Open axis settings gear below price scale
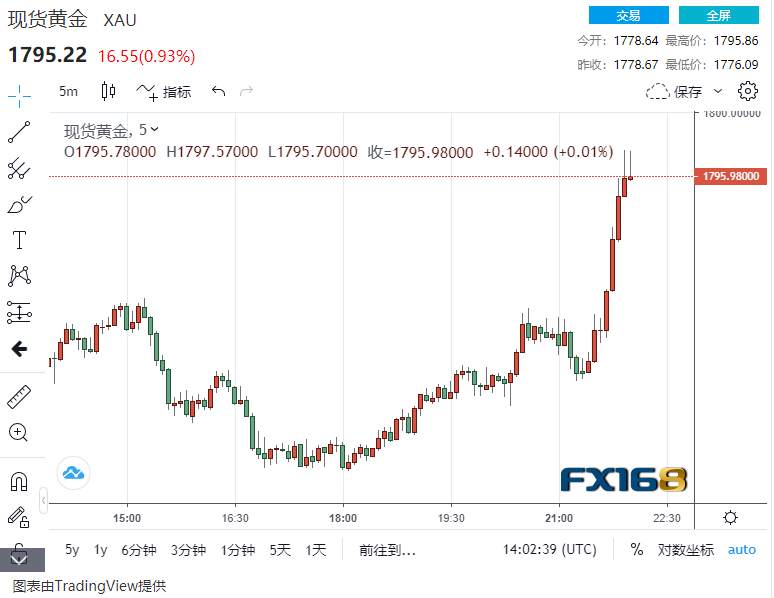The image size is (774, 598). click(730, 518)
